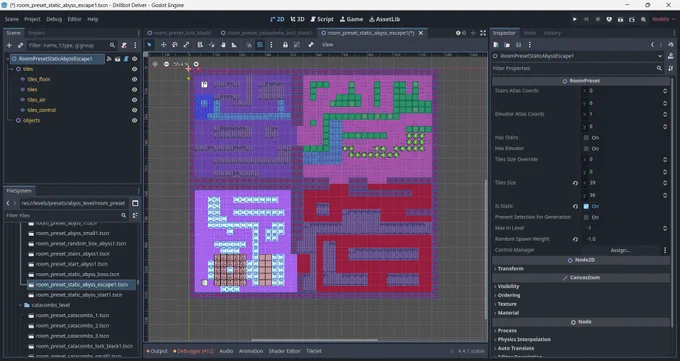The width and height of the screenshot is (680, 361).
Task: Open the Mobile renderer dropdown
Action: (x=664, y=19)
